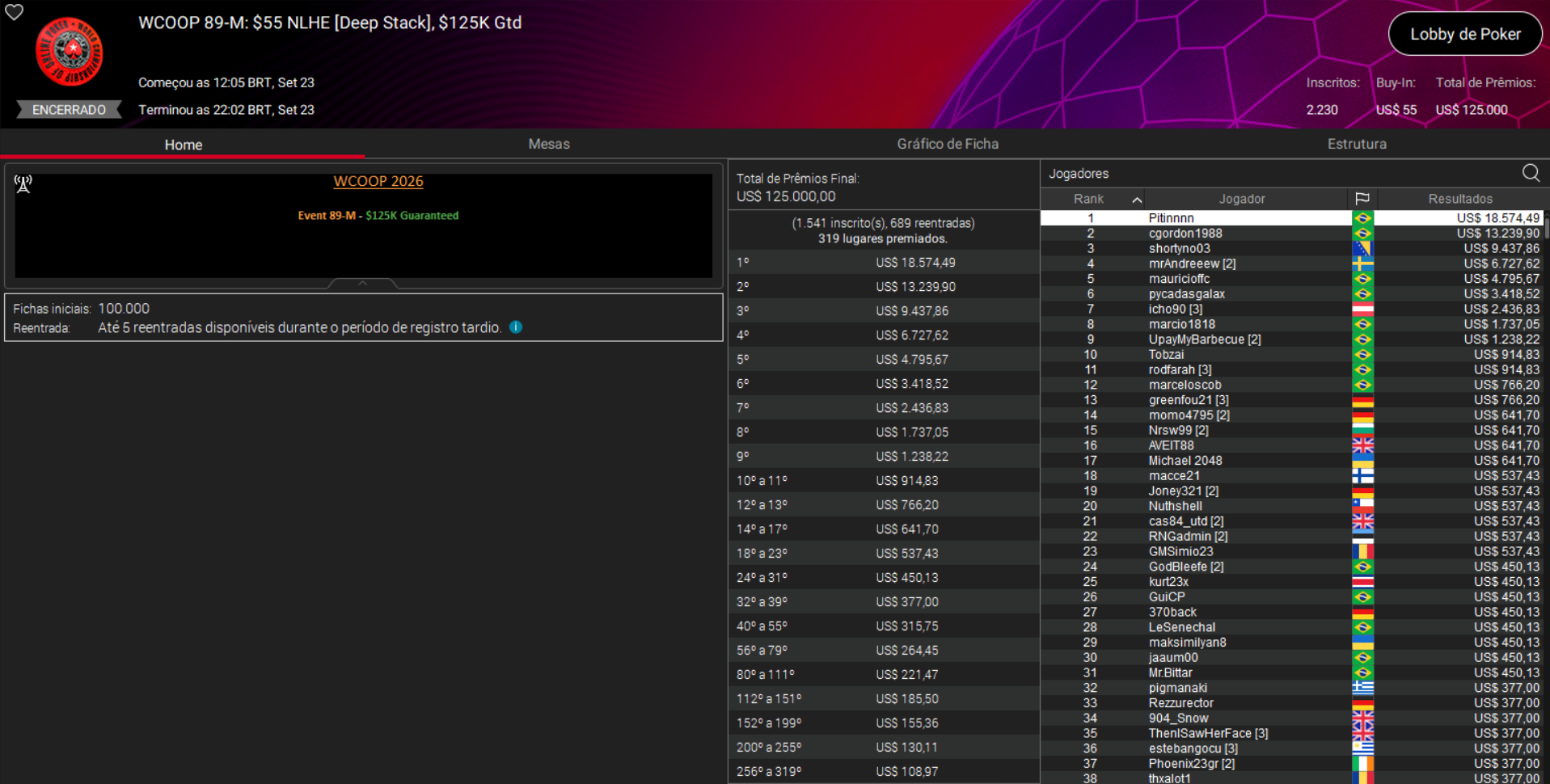Screen dimensions: 1550x784
Task: Click AVEIT88's UK flag icon
Action: coord(1362,445)
